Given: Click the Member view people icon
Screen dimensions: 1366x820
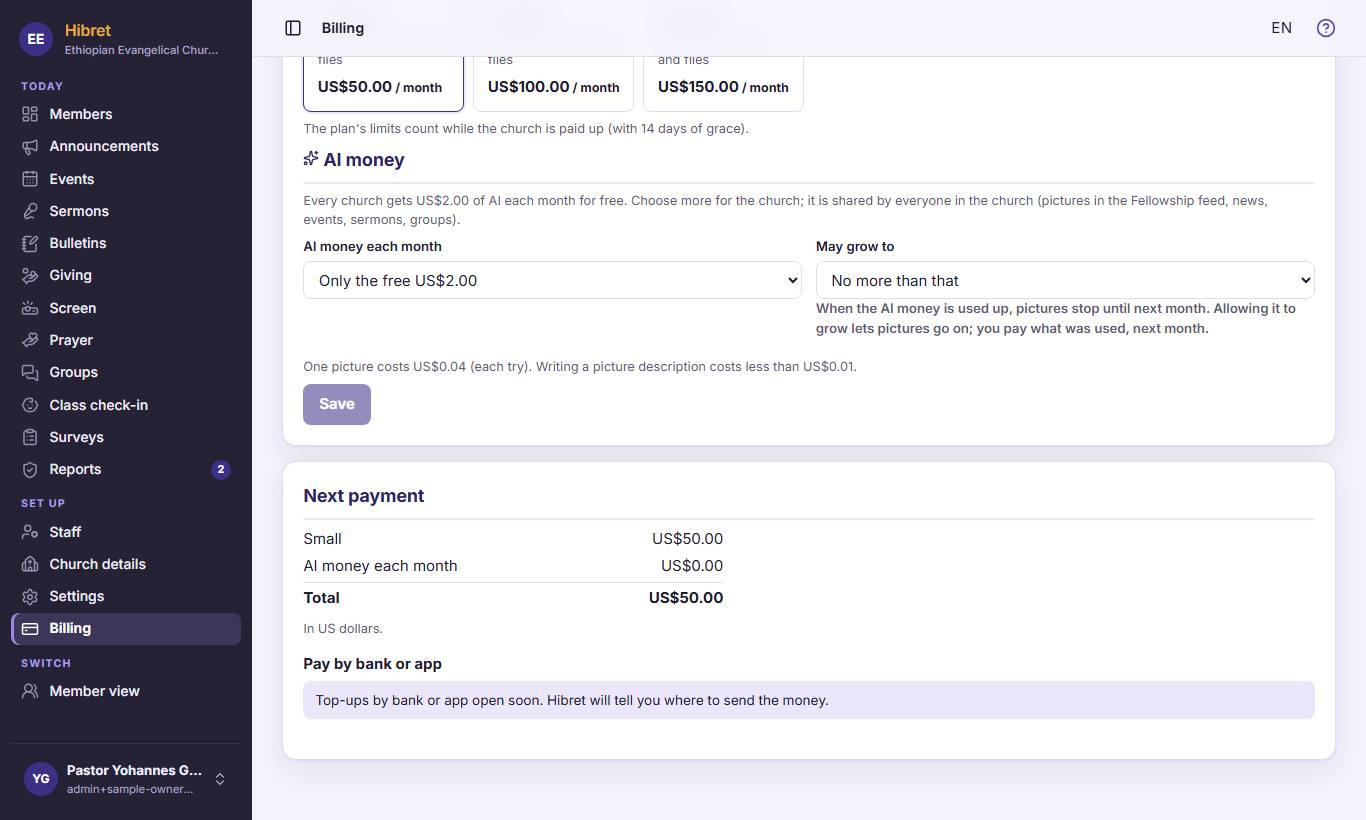Looking at the screenshot, I should [30, 691].
